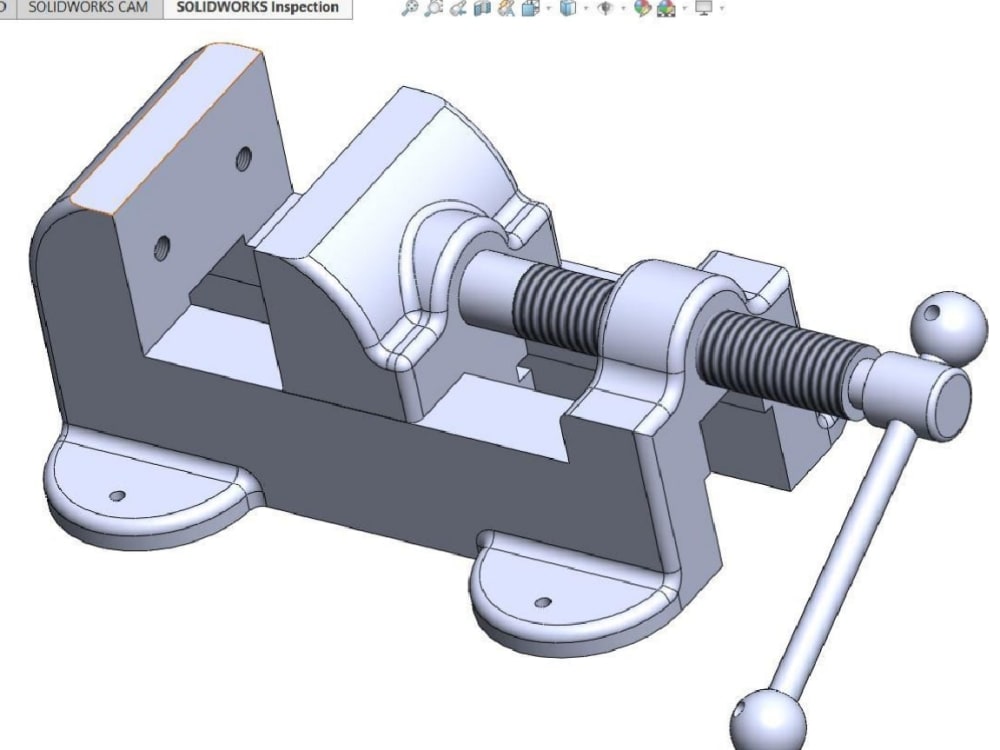Expand the View Orientation dropdown arrow
The height and width of the screenshot is (750, 1000).
click(x=548, y=10)
